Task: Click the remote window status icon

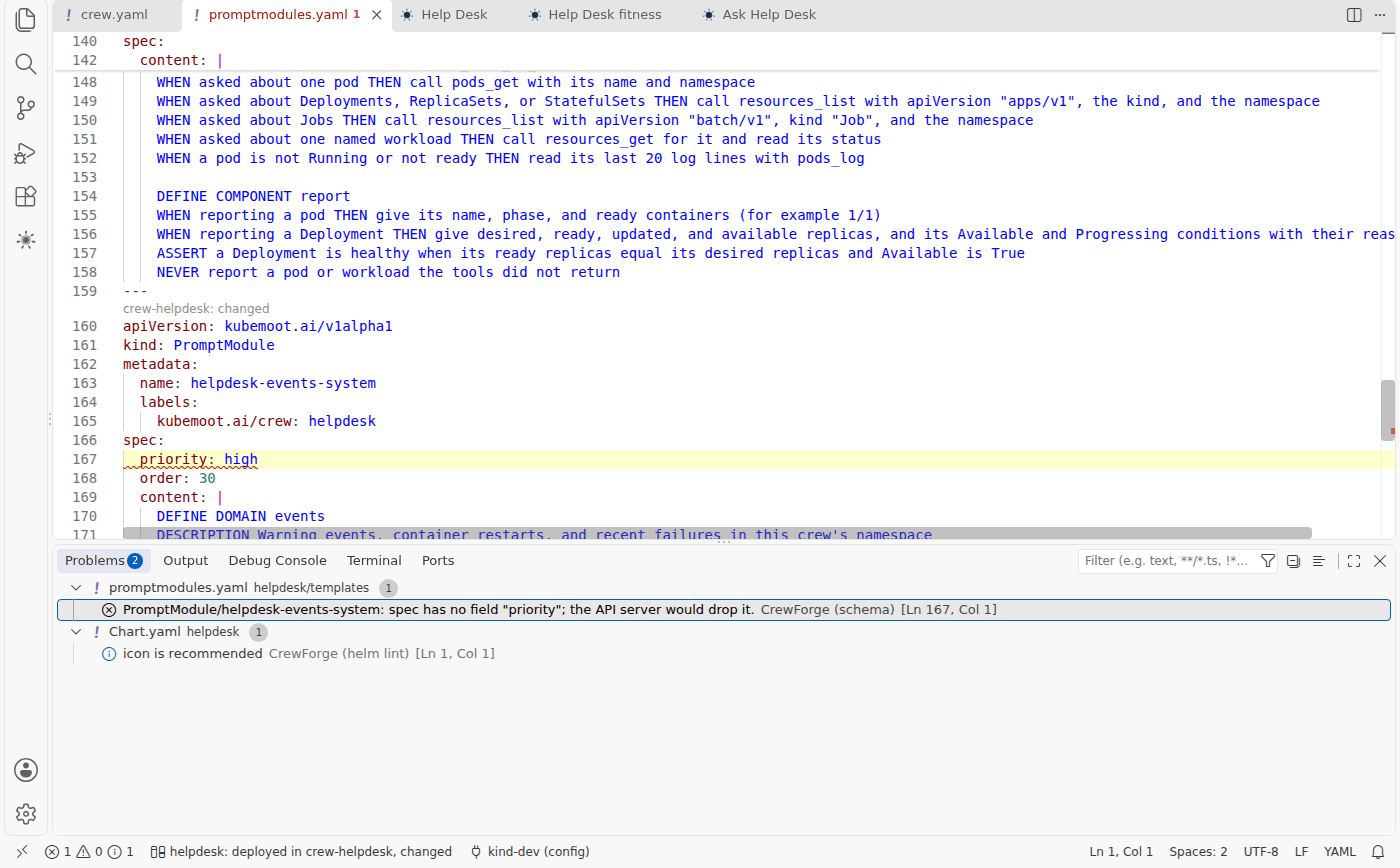Action: tap(22, 852)
